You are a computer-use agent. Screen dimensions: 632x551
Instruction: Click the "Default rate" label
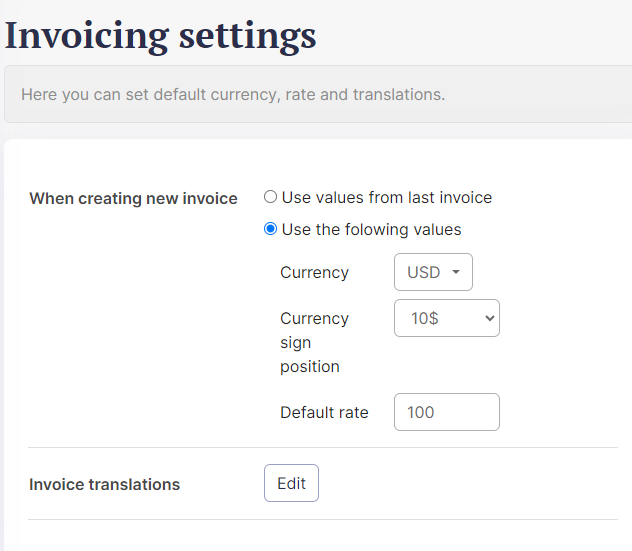pos(324,412)
